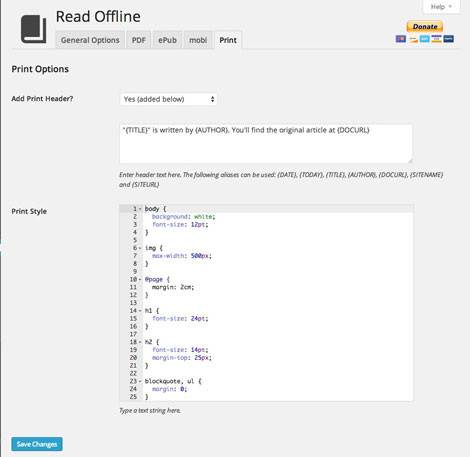Click the Read Offline book icon
The height and width of the screenshot is (457, 470).
[x=33, y=29]
